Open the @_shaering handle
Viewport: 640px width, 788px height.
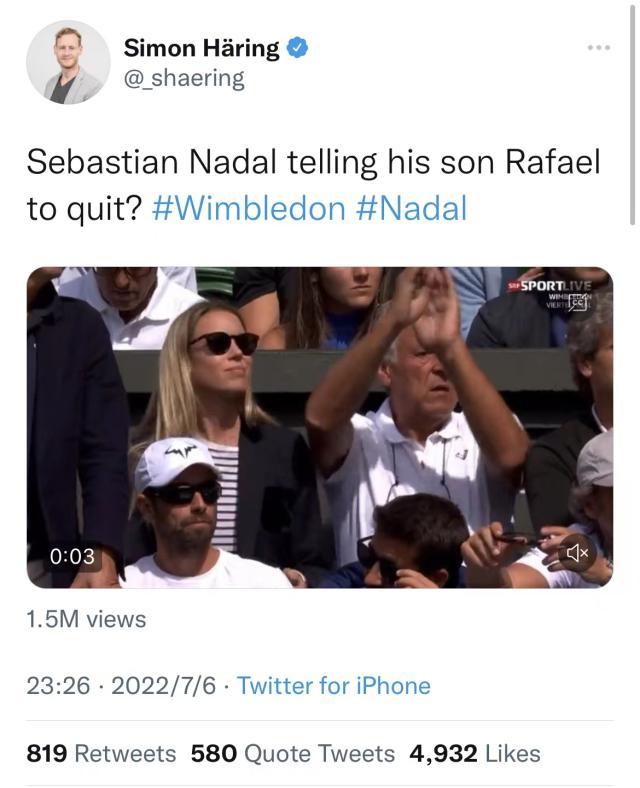[x=183, y=79]
